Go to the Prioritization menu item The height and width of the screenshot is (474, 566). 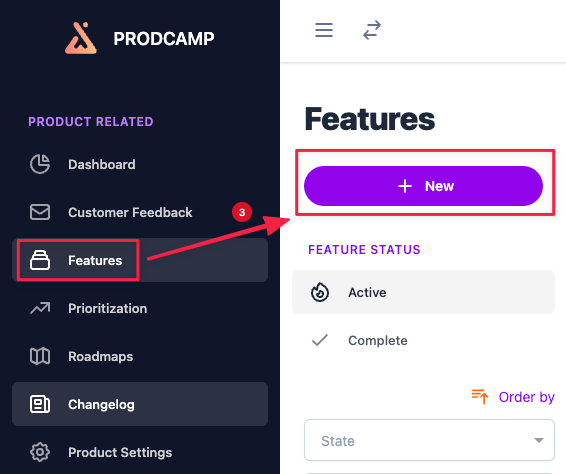pyautogui.click(x=140, y=308)
